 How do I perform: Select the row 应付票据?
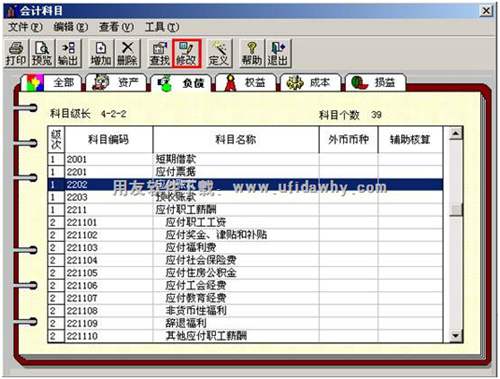click(x=245, y=172)
